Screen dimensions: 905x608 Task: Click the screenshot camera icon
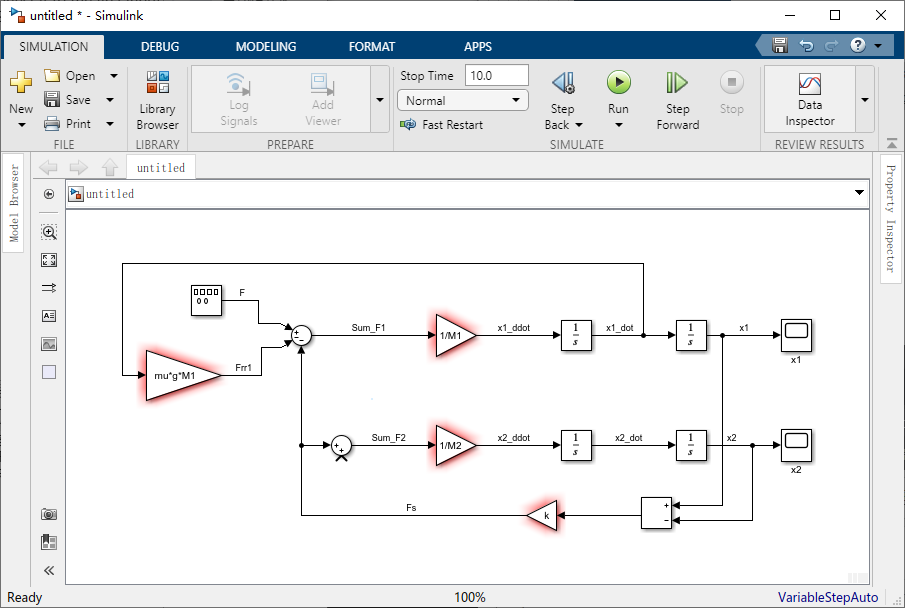(49, 514)
